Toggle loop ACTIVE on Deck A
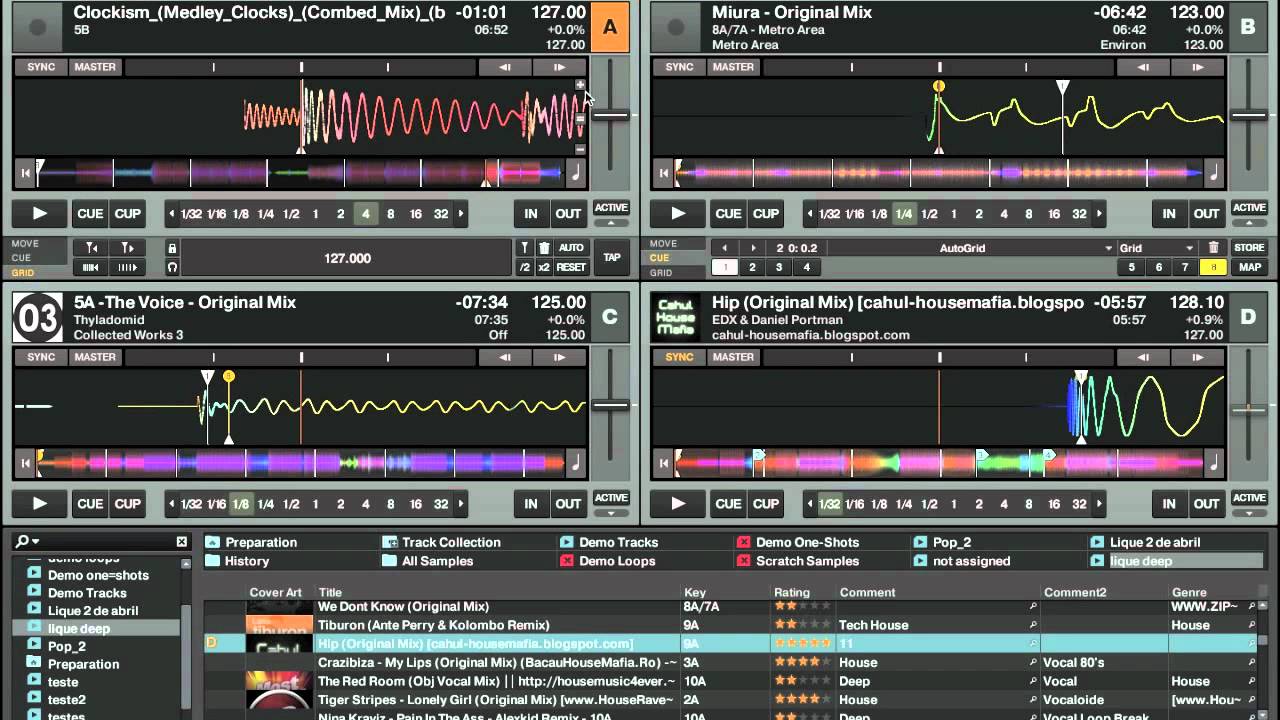This screenshot has height=720, width=1280. 611,208
